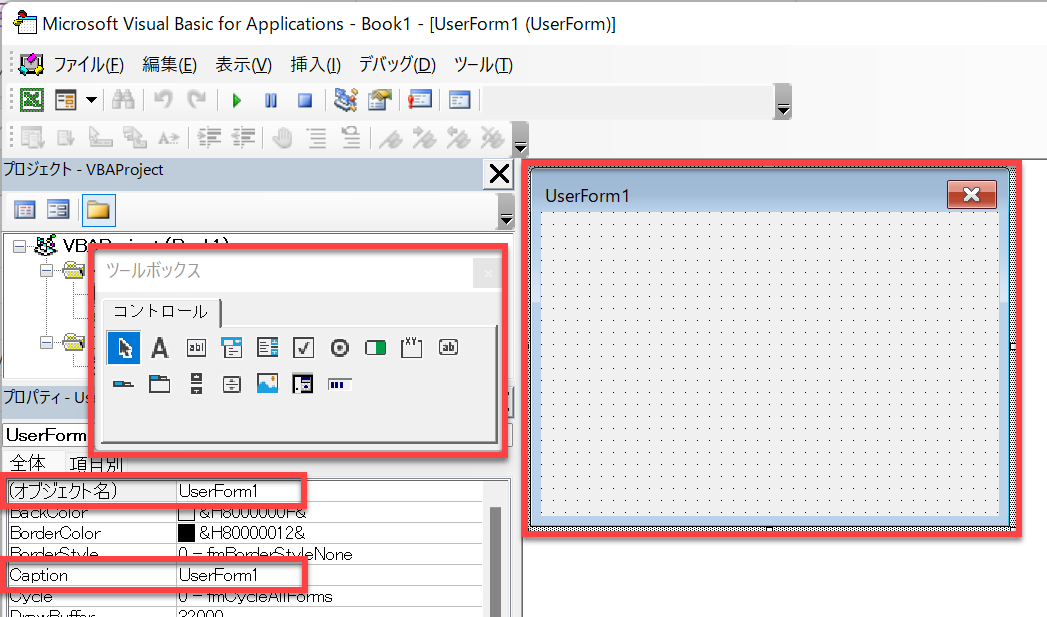The image size is (1047, 617).
Task: Click the Redo arrow icon
Action: click(196, 100)
